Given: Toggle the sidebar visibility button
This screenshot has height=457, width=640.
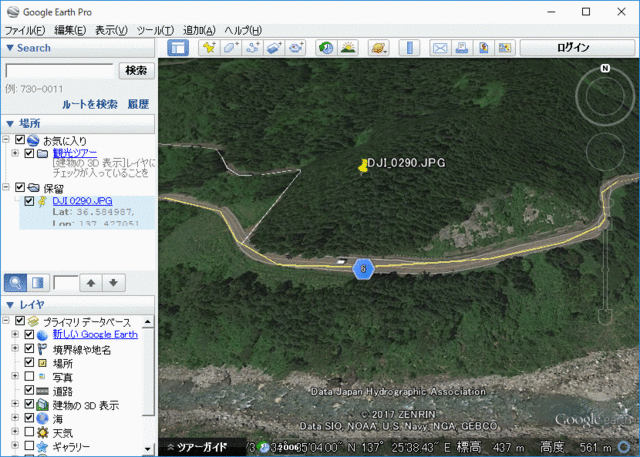Looking at the screenshot, I should (178, 48).
